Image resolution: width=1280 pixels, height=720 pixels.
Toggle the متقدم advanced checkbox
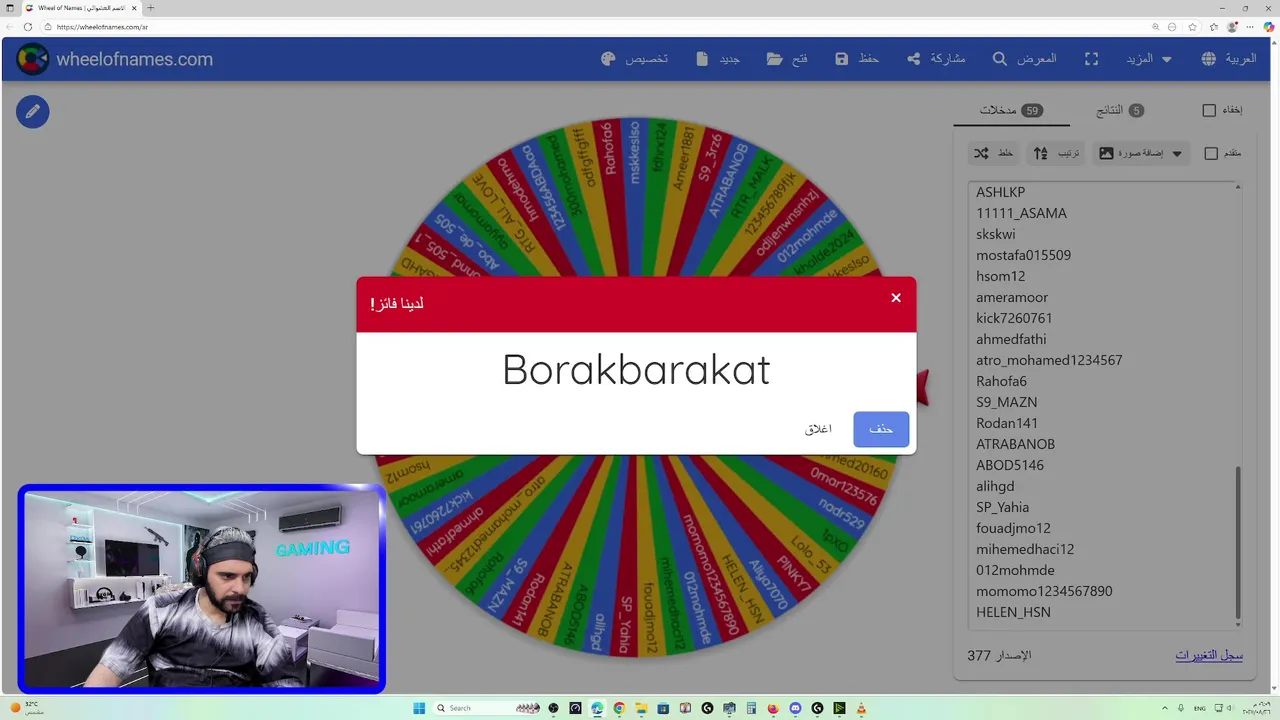pyautogui.click(x=1211, y=153)
